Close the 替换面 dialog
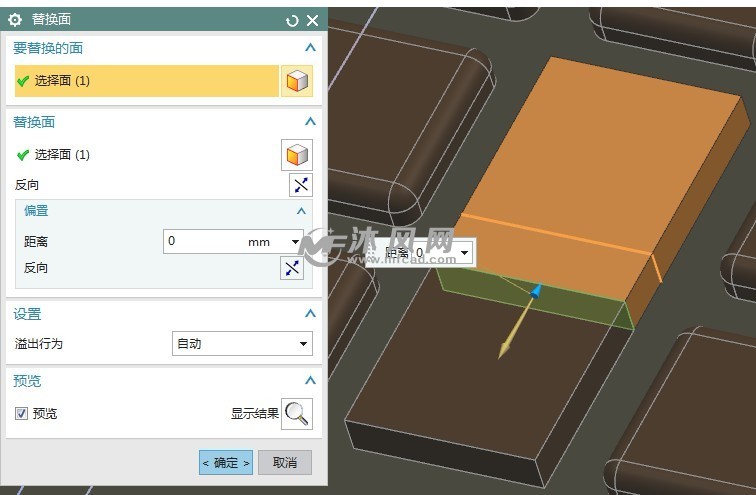756x495 pixels. click(x=312, y=20)
